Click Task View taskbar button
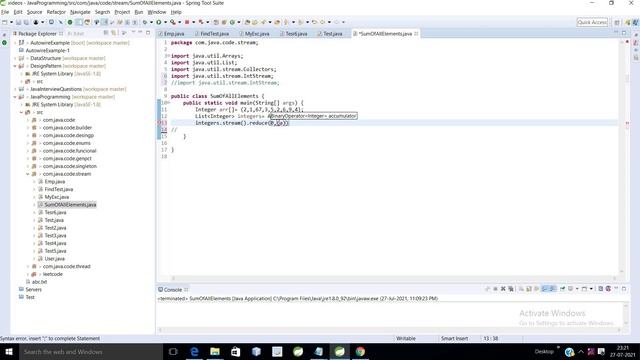The image size is (640, 360). (x=173, y=351)
